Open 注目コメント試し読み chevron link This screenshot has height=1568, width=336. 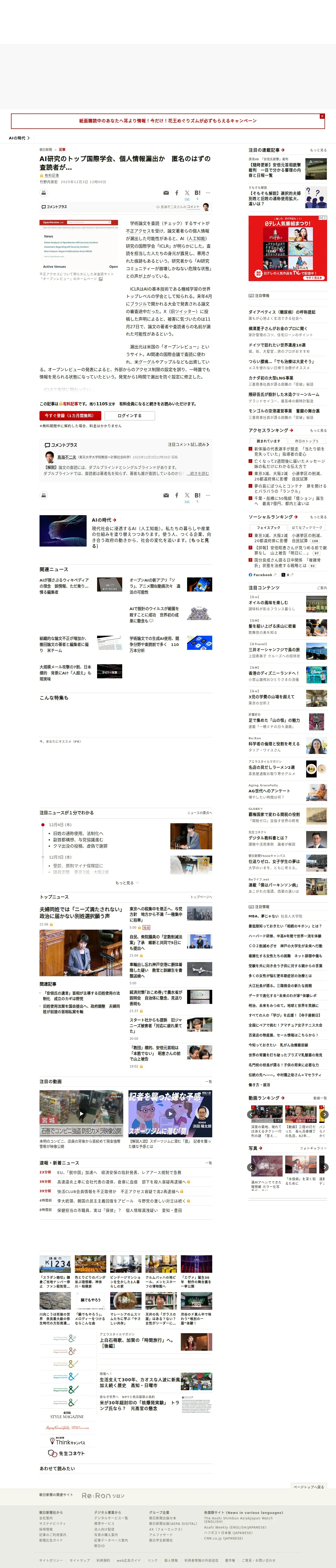coord(189,444)
